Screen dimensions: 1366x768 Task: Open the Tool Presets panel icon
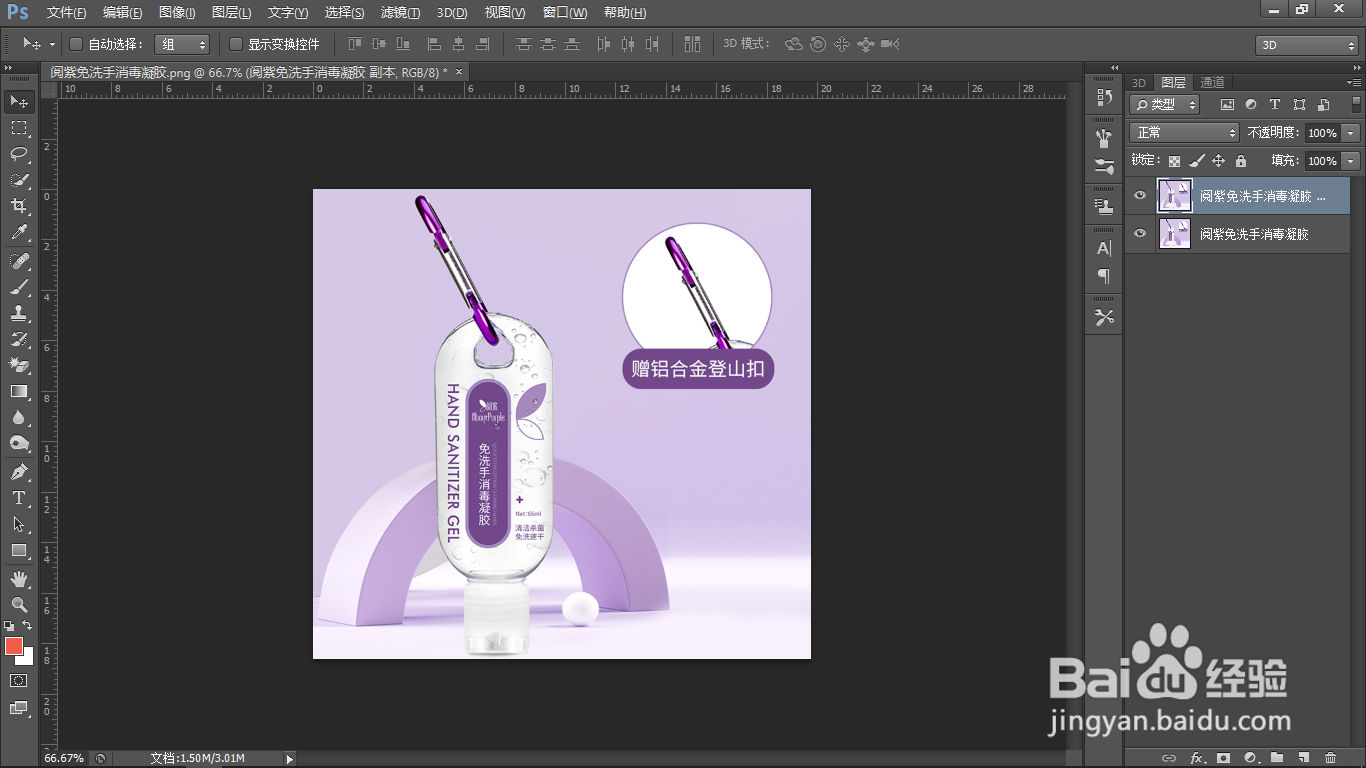(1104, 317)
